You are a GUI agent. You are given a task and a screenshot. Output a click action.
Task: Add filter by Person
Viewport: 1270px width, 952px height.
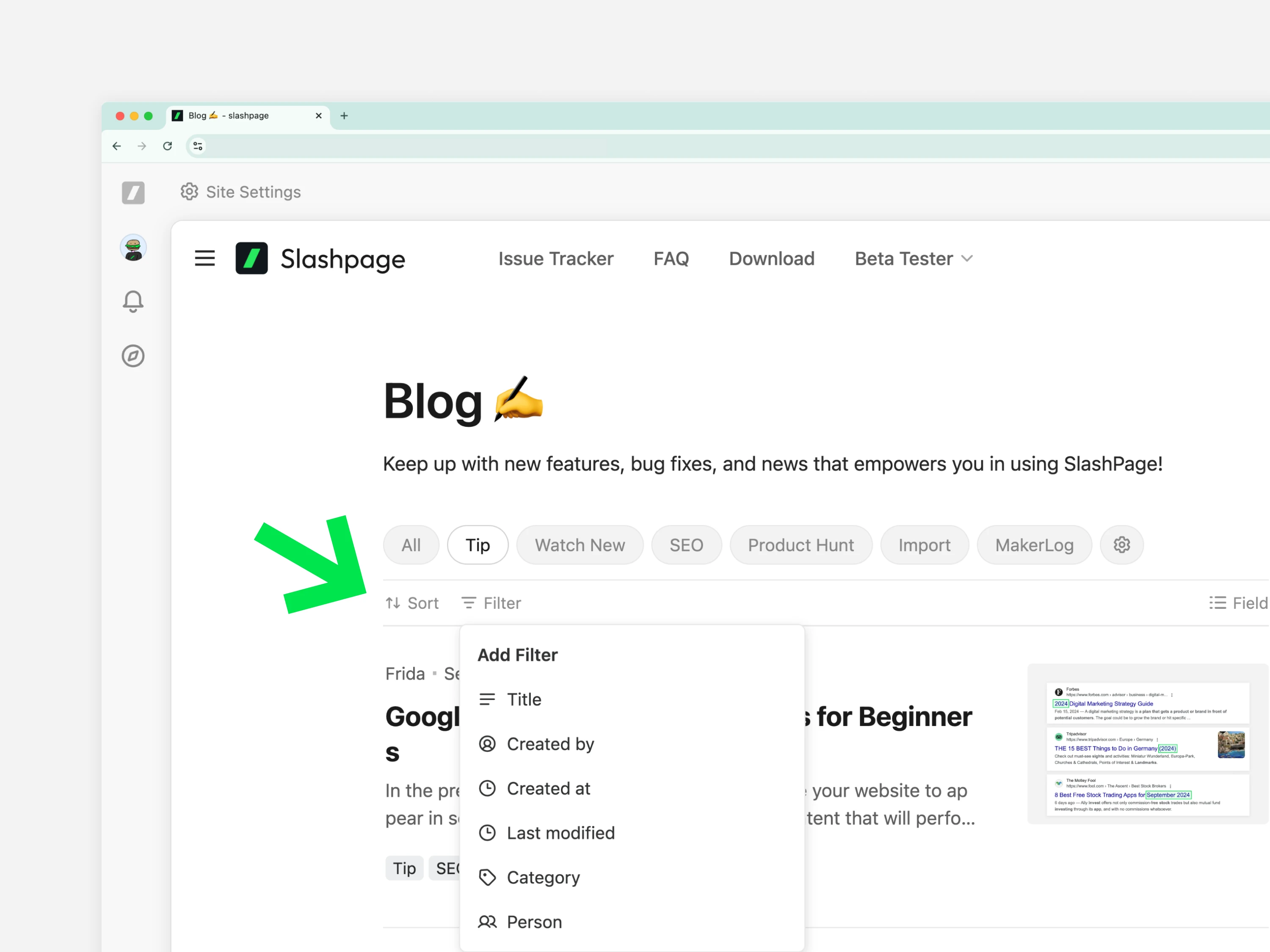632,922
